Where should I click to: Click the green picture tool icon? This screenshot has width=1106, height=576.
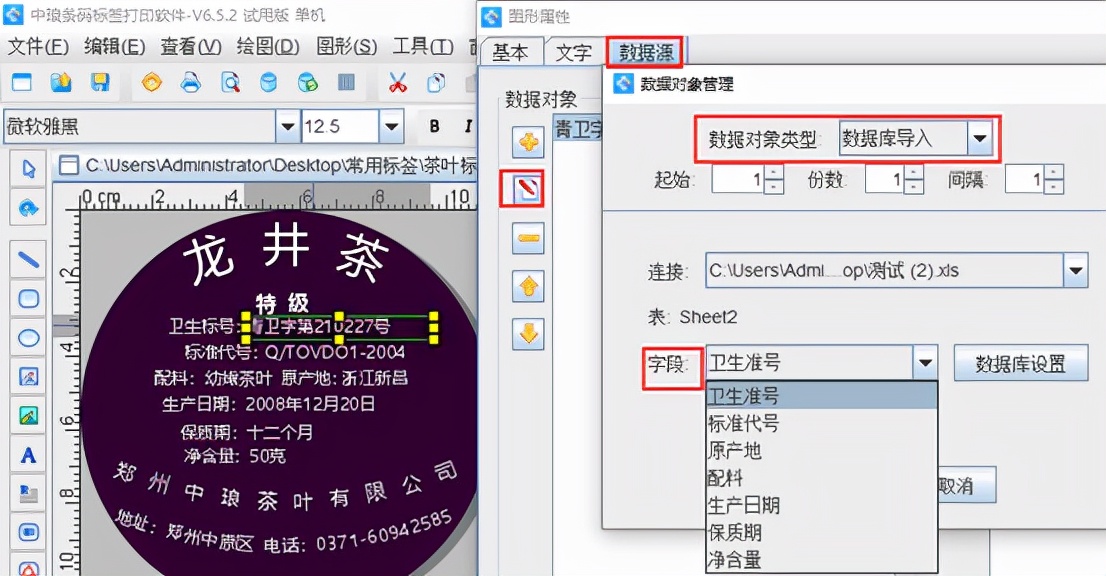pyautogui.click(x=28, y=416)
